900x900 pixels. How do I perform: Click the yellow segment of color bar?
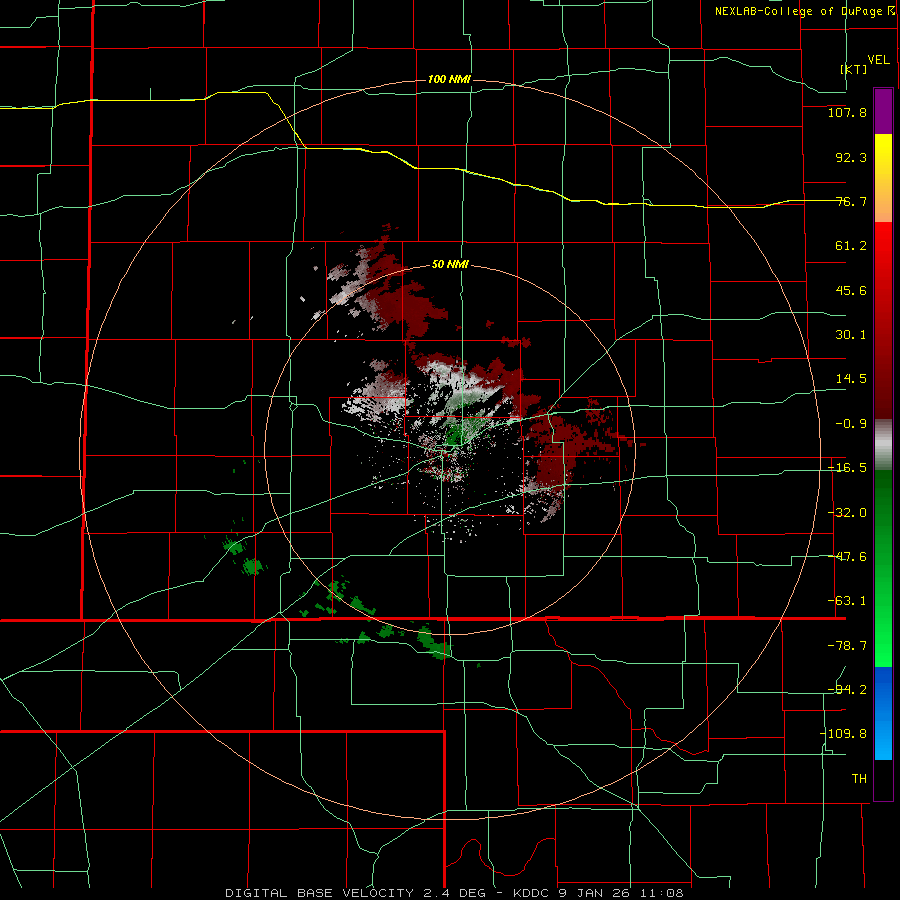[883, 178]
